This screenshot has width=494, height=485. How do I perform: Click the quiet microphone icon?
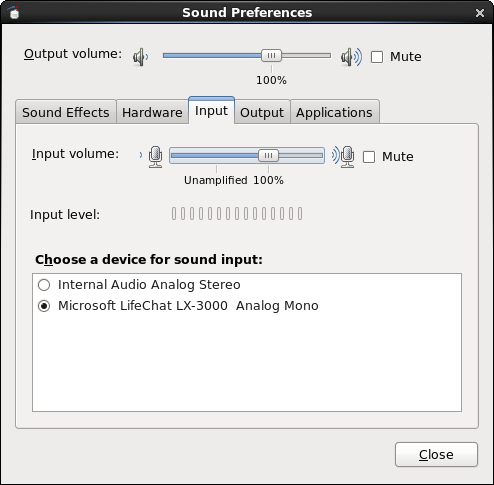pos(152,156)
